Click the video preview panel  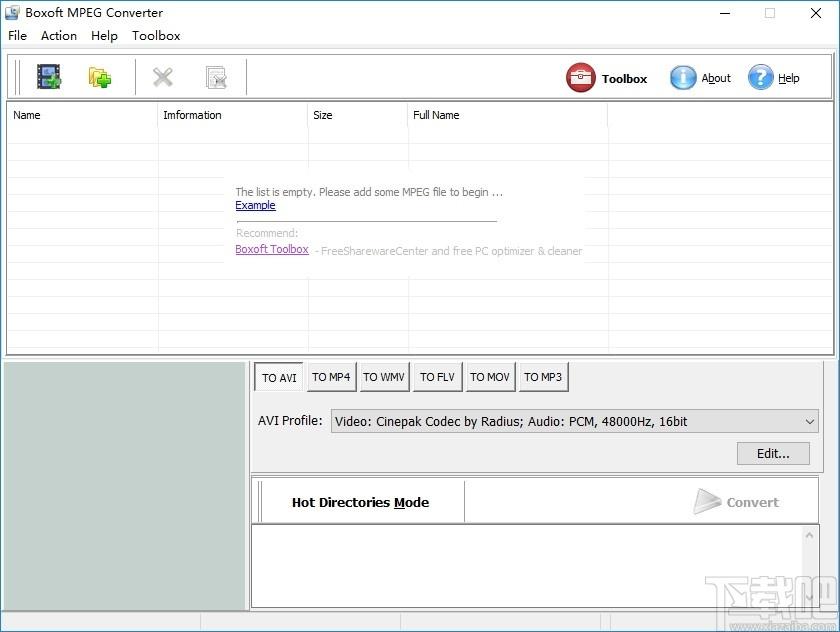pos(124,486)
